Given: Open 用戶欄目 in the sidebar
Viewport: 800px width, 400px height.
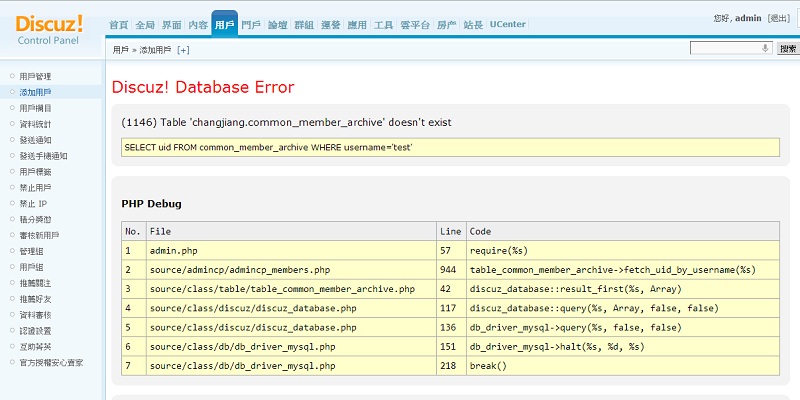Looking at the screenshot, I should (x=35, y=108).
